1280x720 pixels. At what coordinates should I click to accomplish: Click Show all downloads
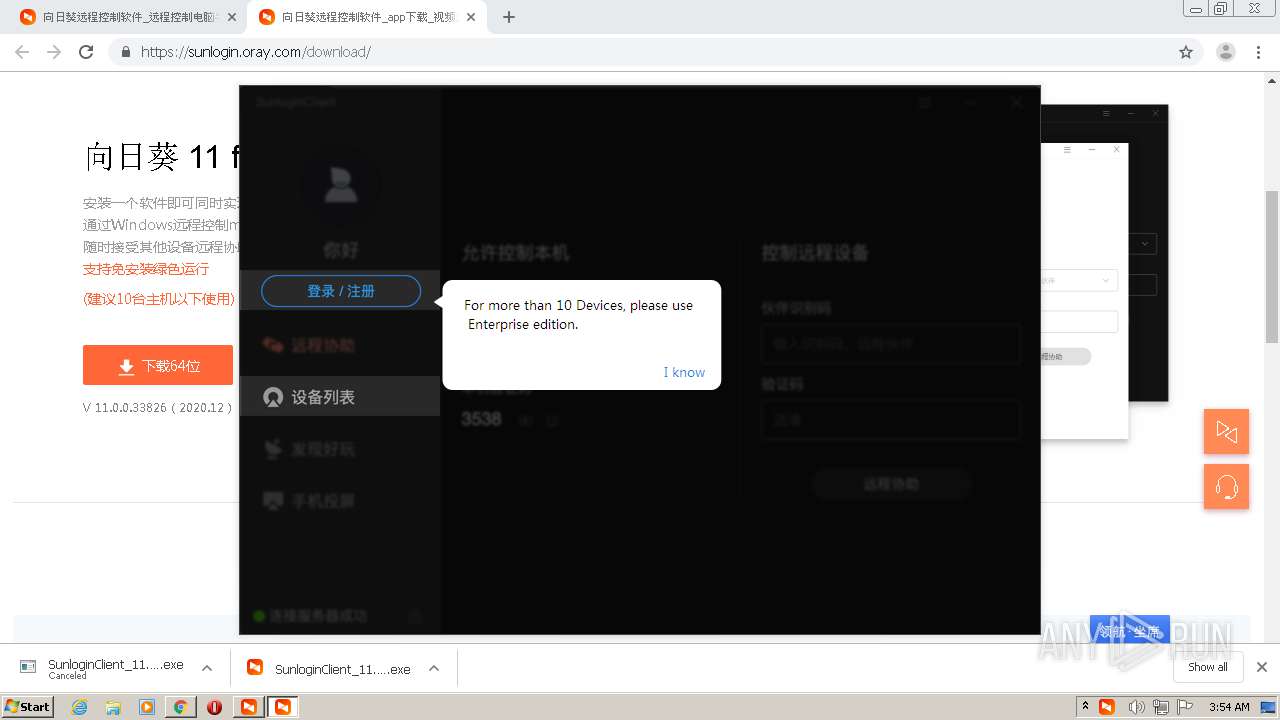point(1208,667)
